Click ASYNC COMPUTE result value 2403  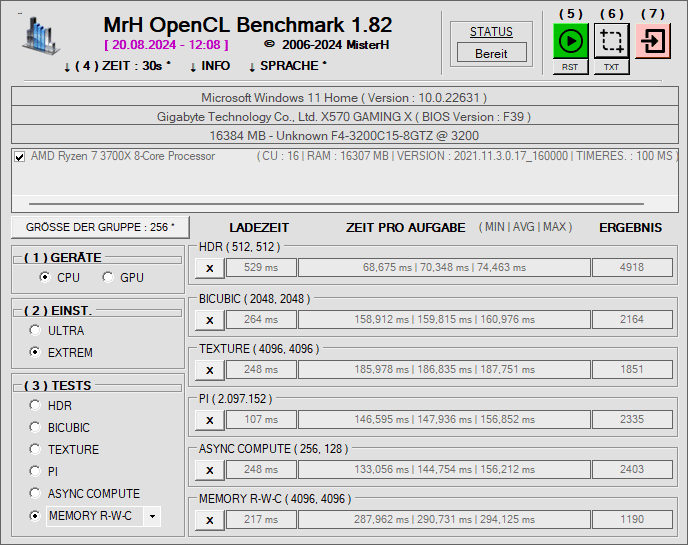[x=632, y=470]
